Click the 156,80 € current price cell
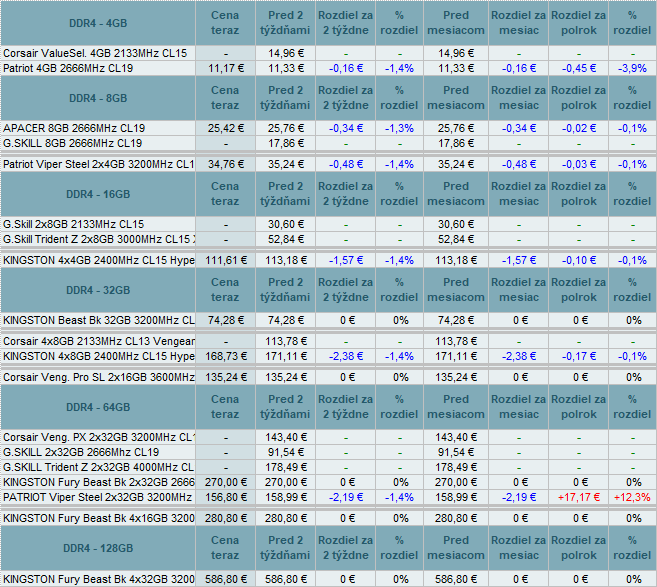657x587 pixels. [225, 497]
